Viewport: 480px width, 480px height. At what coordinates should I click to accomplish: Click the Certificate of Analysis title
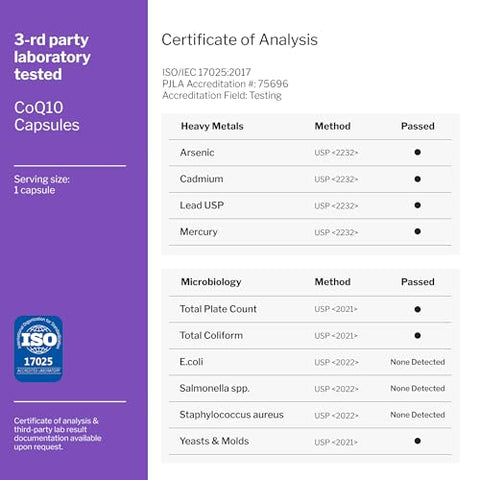point(239,40)
